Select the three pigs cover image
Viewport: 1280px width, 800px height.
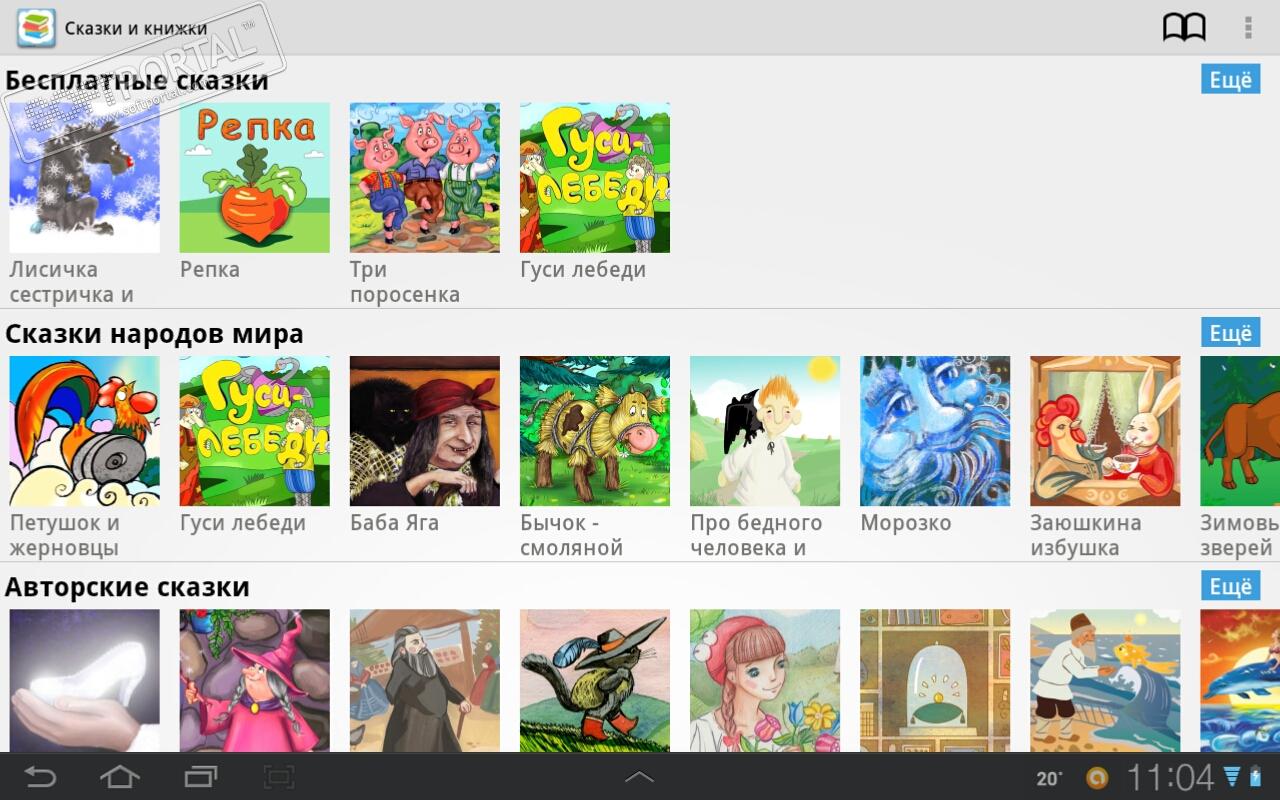pyautogui.click(x=425, y=178)
